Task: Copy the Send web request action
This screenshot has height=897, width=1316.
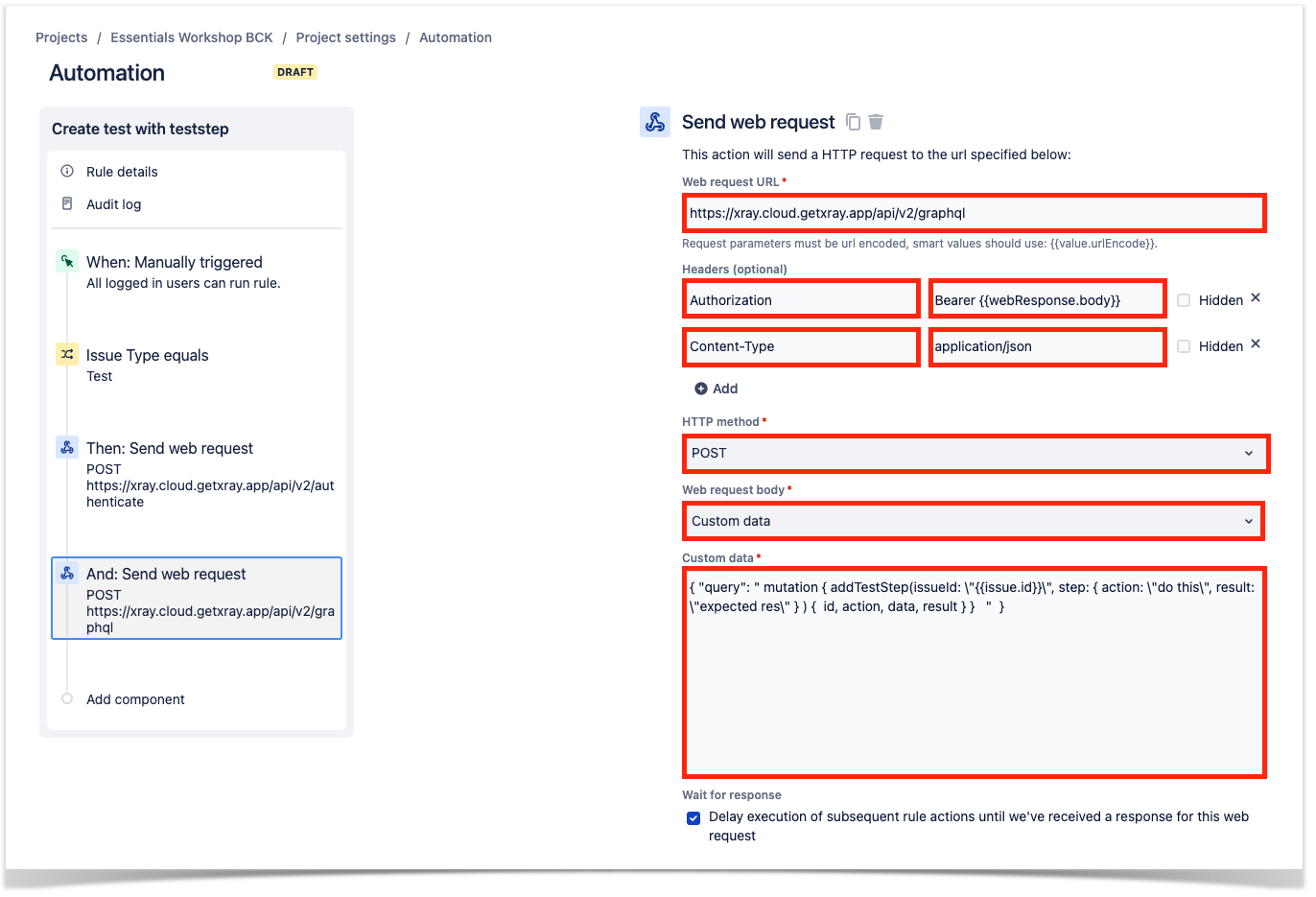Action: click(853, 122)
